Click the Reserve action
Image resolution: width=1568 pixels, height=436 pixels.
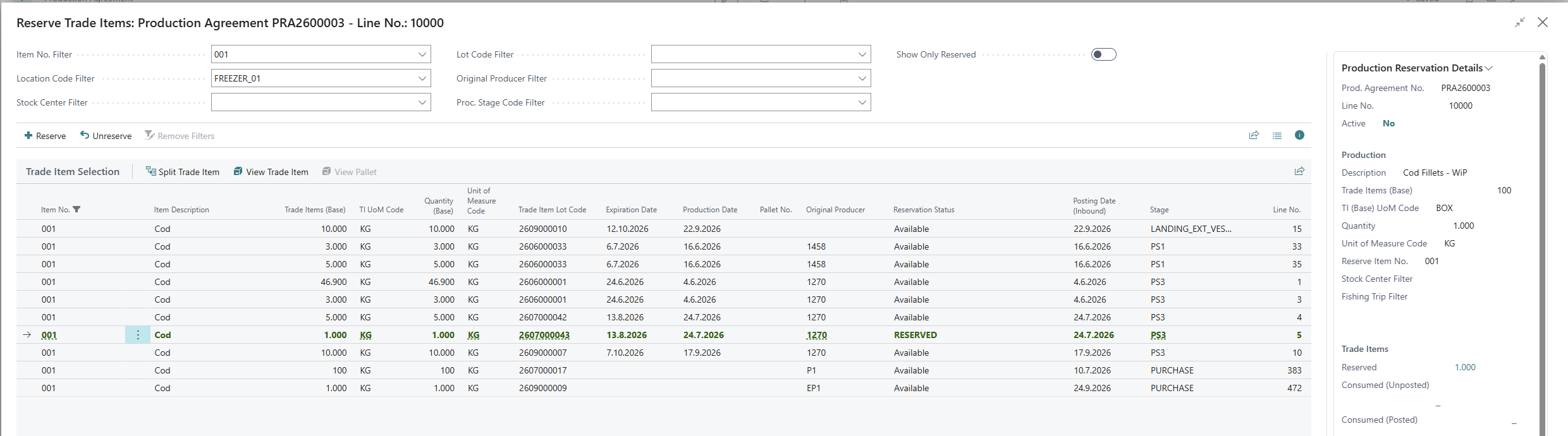(x=45, y=136)
